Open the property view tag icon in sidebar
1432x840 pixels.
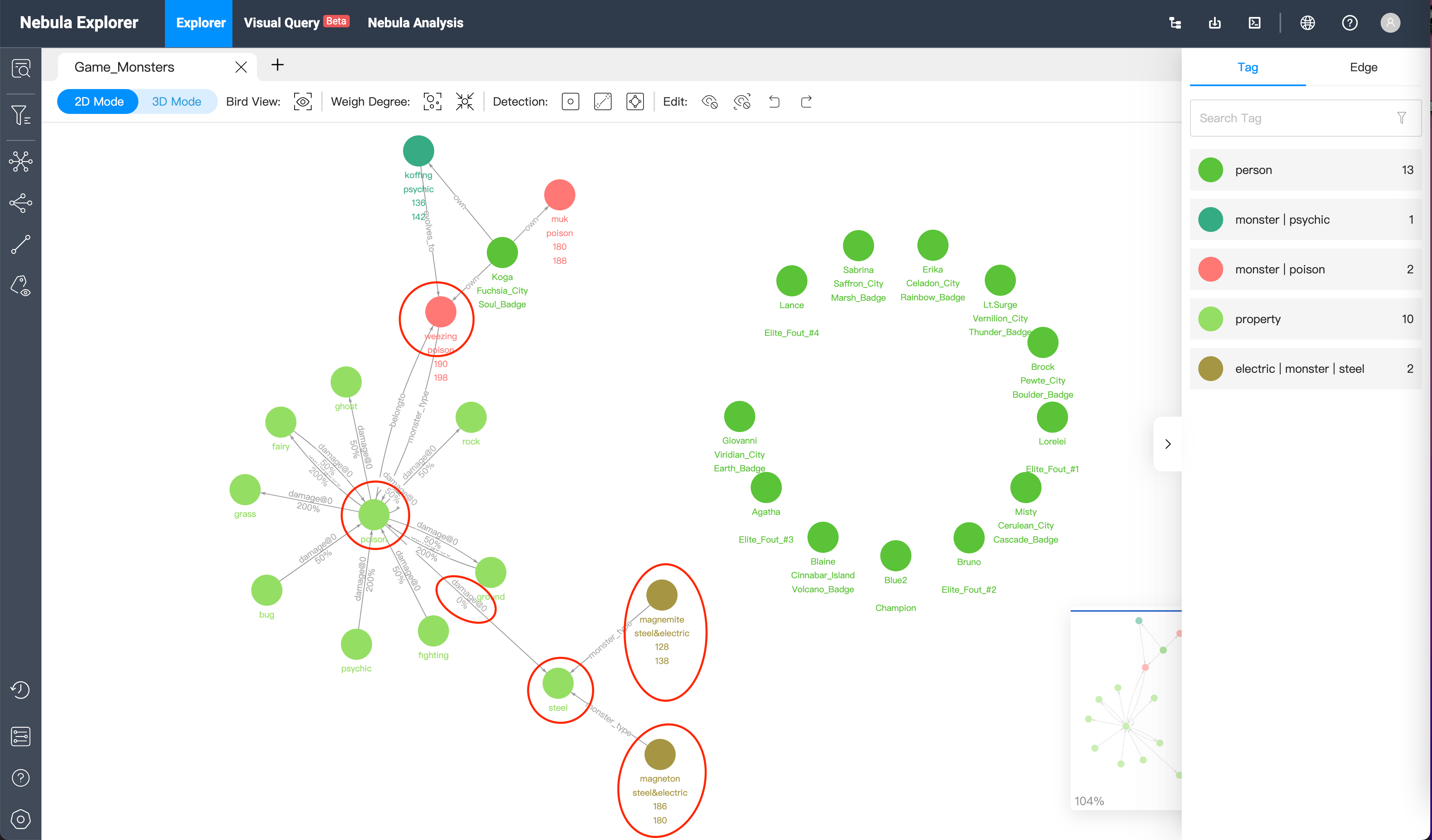tap(21, 286)
